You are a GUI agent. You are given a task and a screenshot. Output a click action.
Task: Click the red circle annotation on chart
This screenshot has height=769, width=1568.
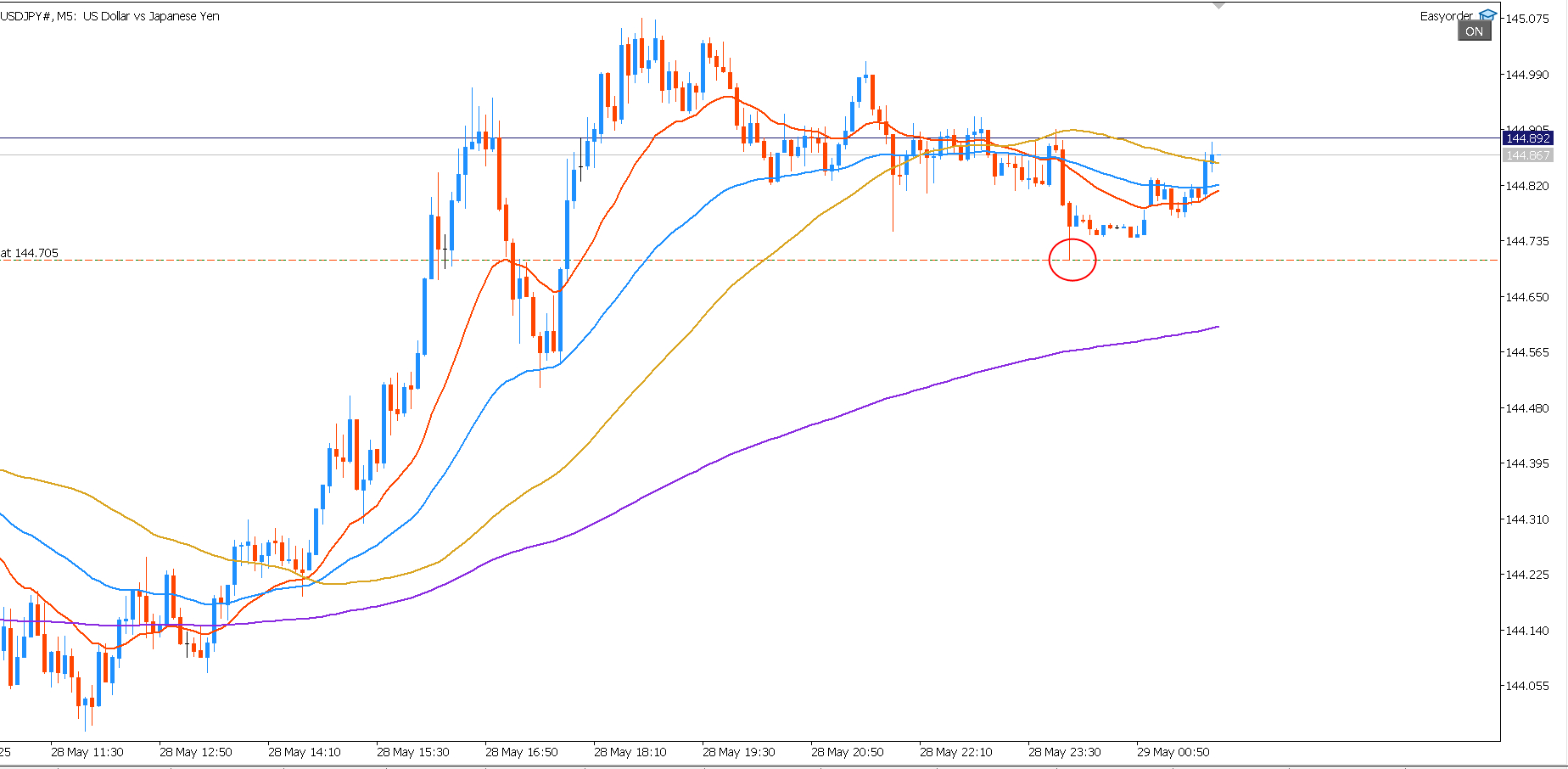pos(1072,261)
